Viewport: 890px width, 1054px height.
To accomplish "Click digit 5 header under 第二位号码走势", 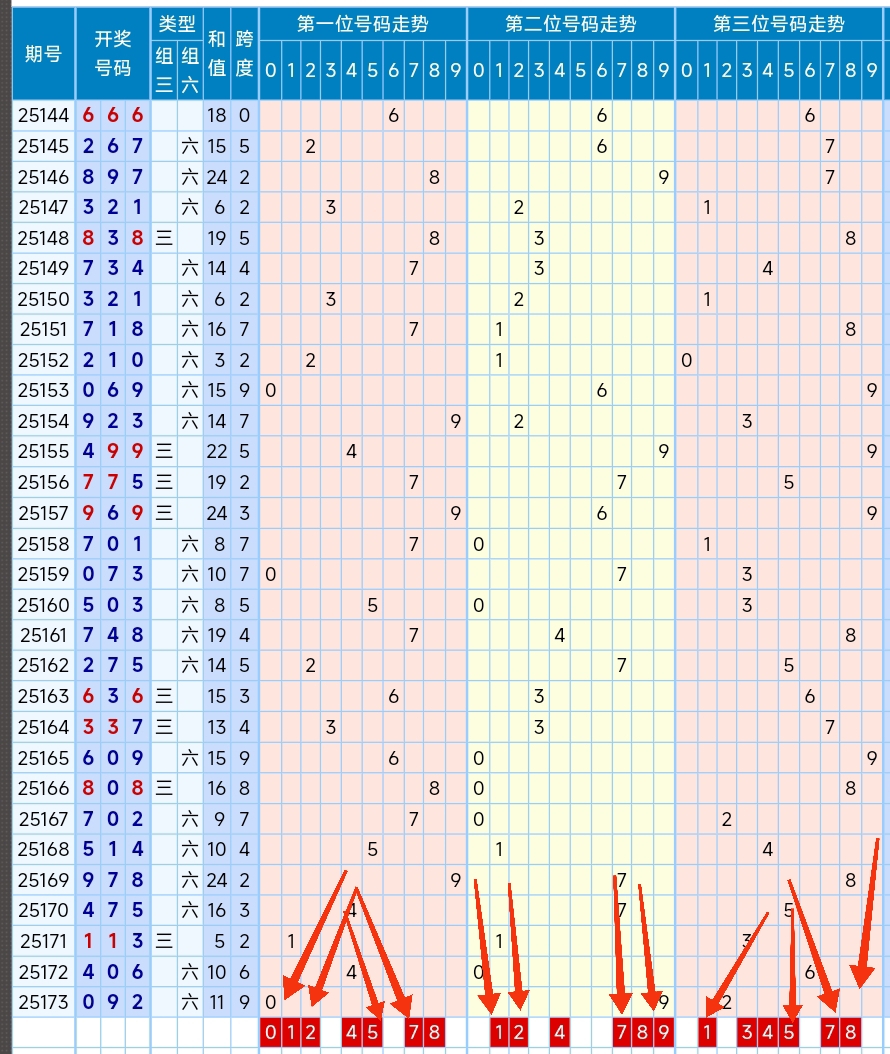I will (580, 71).
